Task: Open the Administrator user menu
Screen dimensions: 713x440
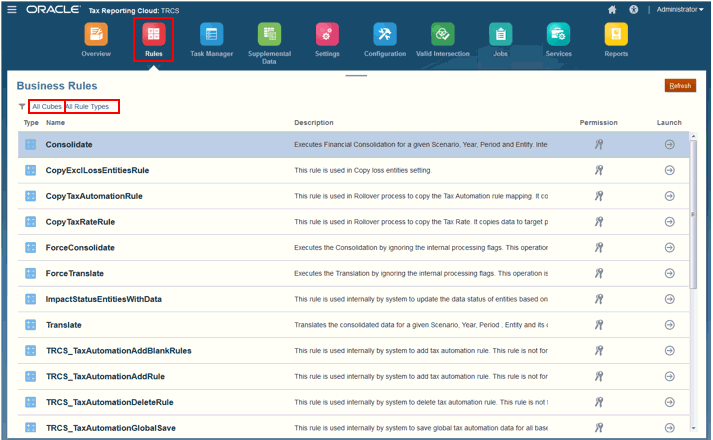Action: [680, 10]
